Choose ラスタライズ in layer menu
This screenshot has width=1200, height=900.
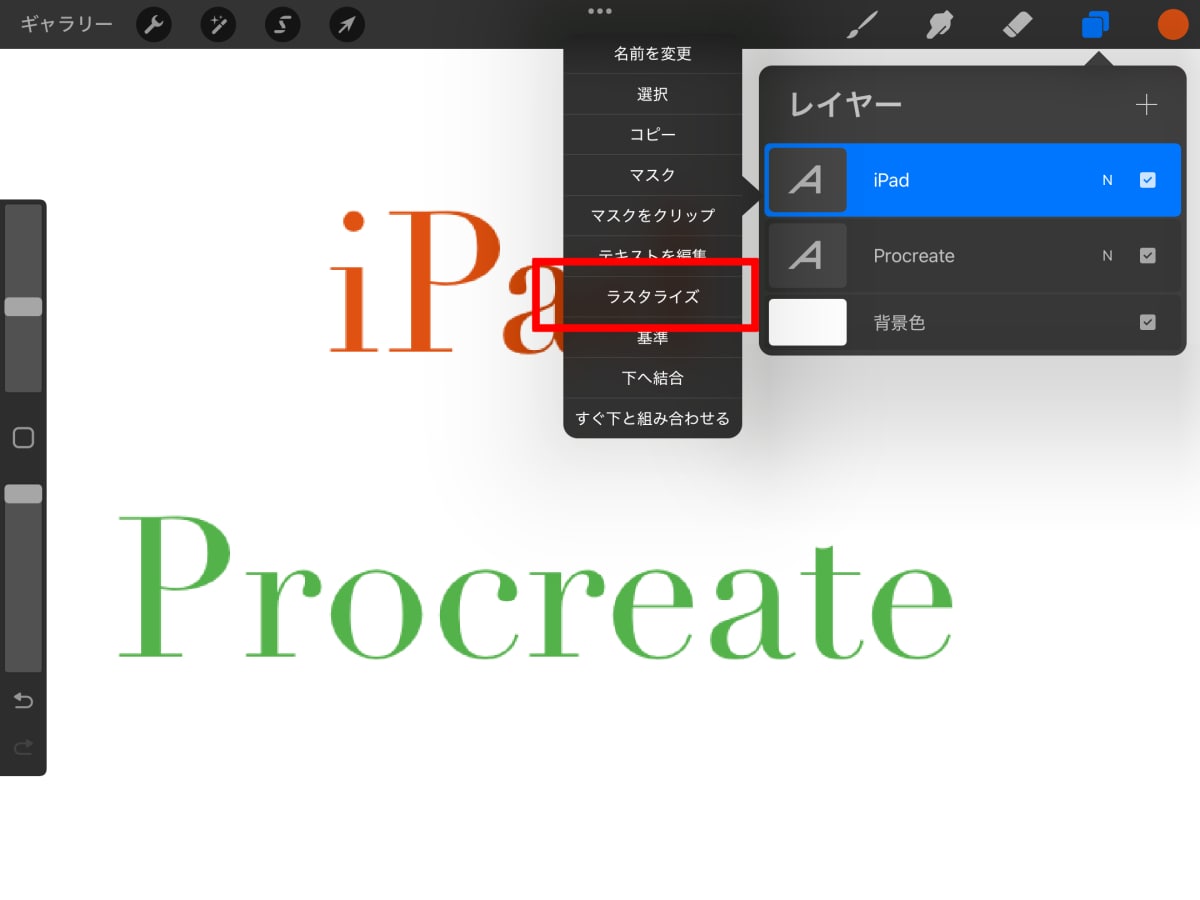[x=653, y=297]
